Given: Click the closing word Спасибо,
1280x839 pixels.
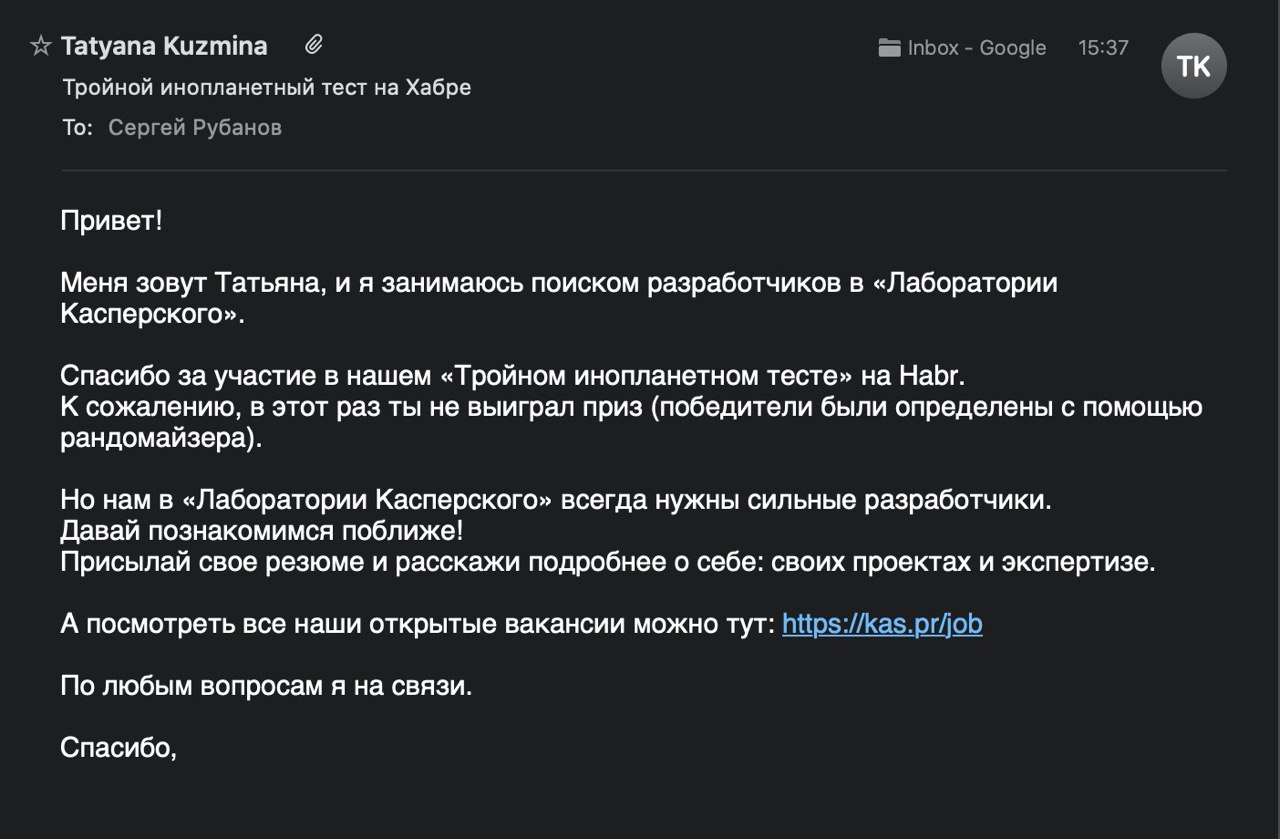Looking at the screenshot, I should 119,748.
